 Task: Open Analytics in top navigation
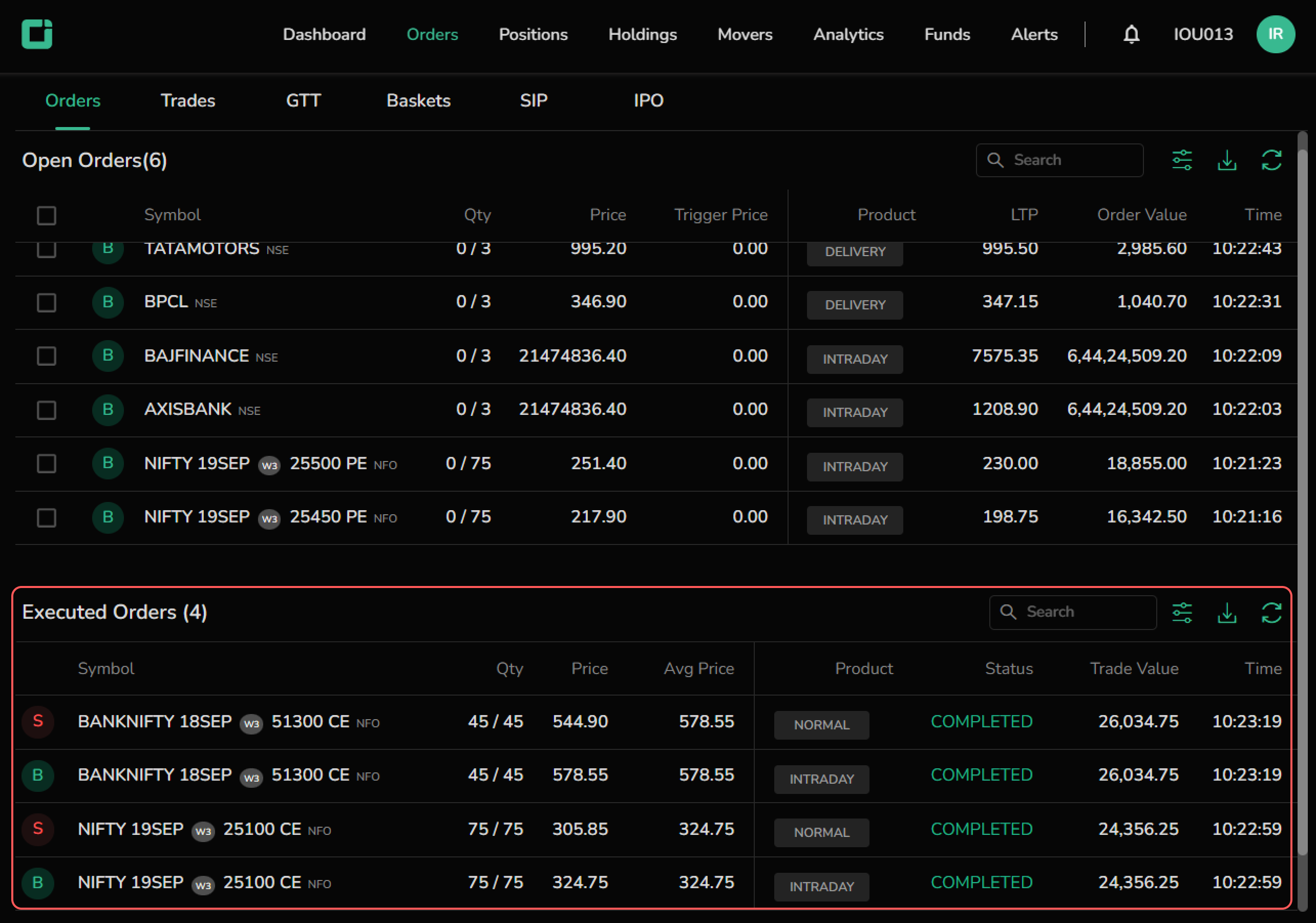point(848,34)
